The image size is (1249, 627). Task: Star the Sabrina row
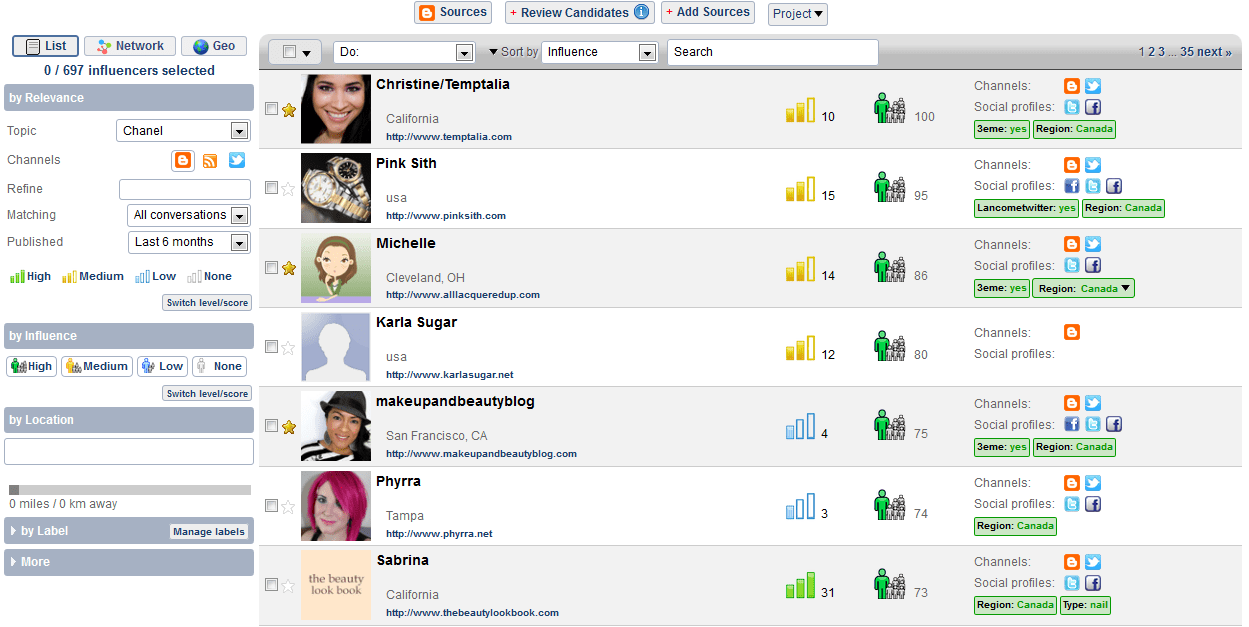click(x=289, y=586)
